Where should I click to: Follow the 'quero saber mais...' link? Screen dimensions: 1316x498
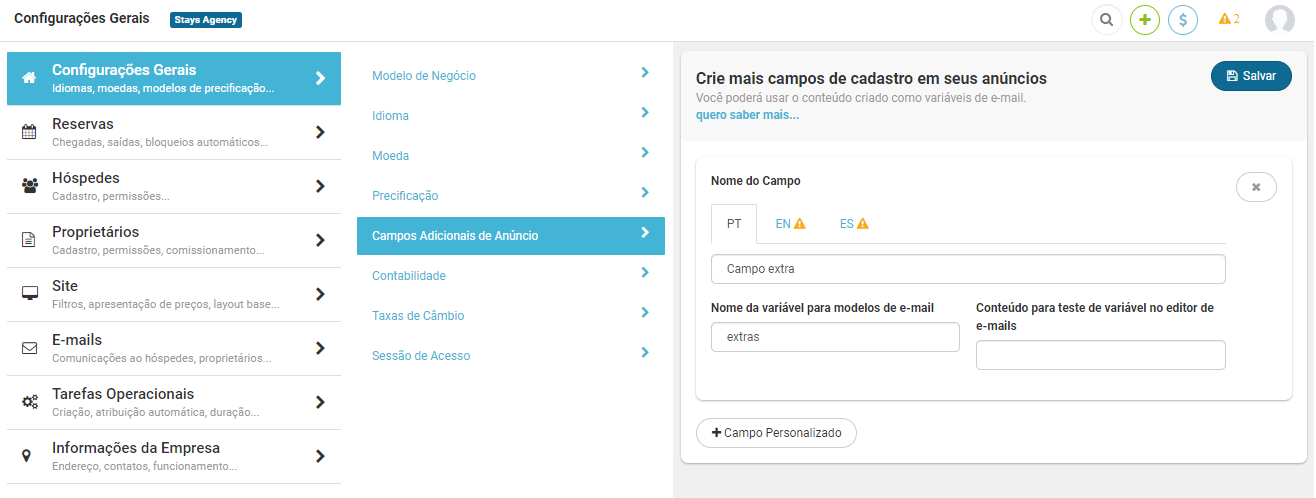pyautogui.click(x=747, y=115)
